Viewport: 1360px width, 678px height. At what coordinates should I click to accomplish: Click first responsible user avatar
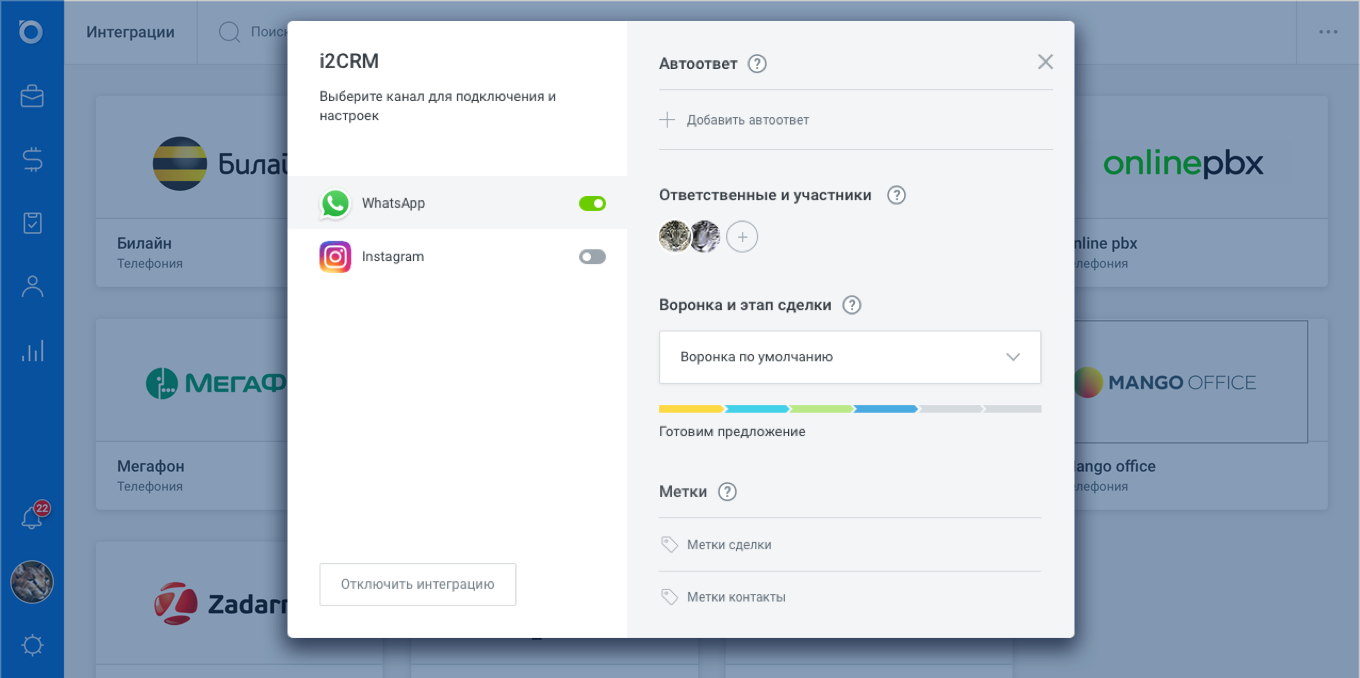[675, 237]
